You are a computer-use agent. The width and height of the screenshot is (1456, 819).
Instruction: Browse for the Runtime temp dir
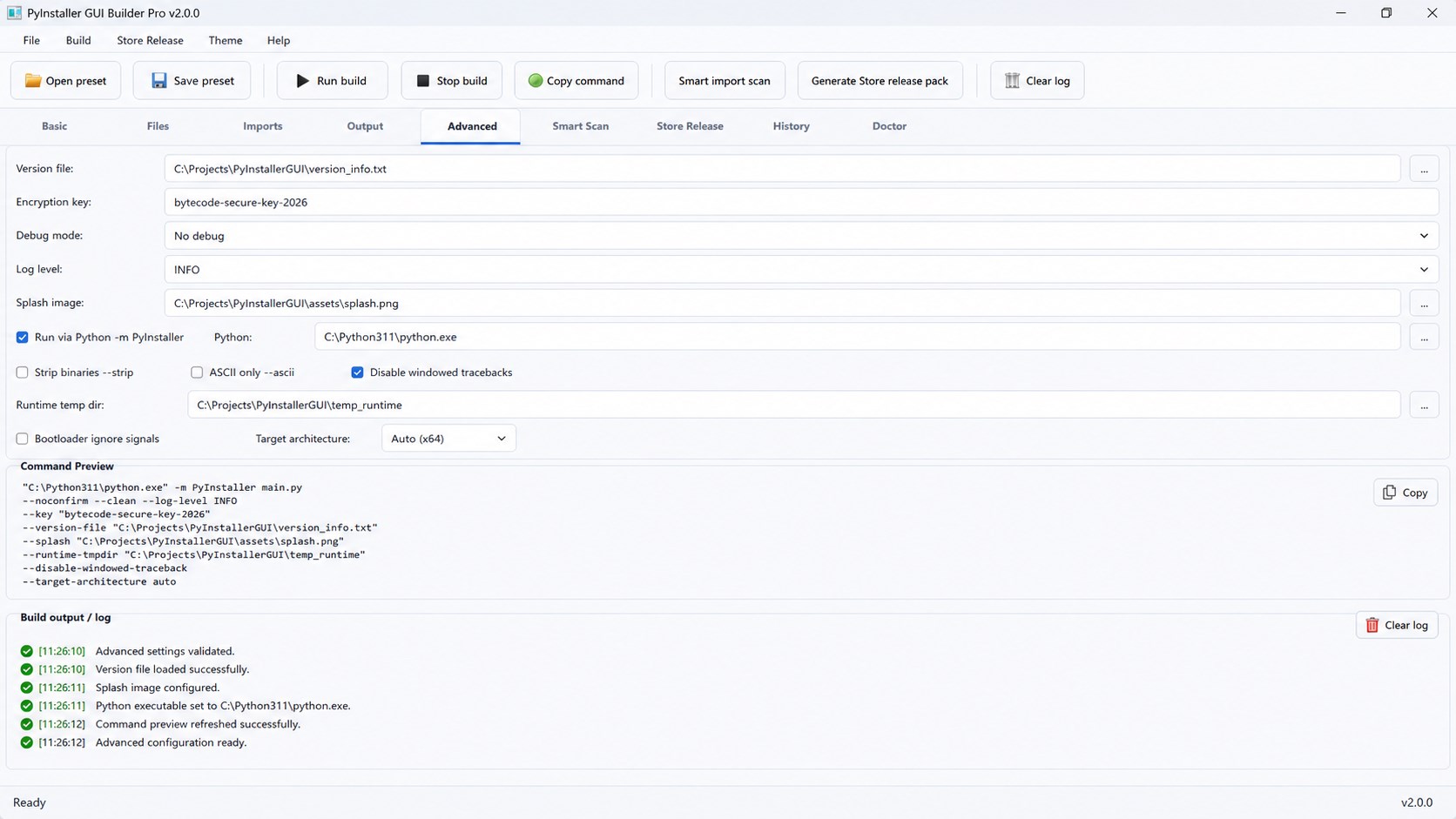click(1424, 406)
